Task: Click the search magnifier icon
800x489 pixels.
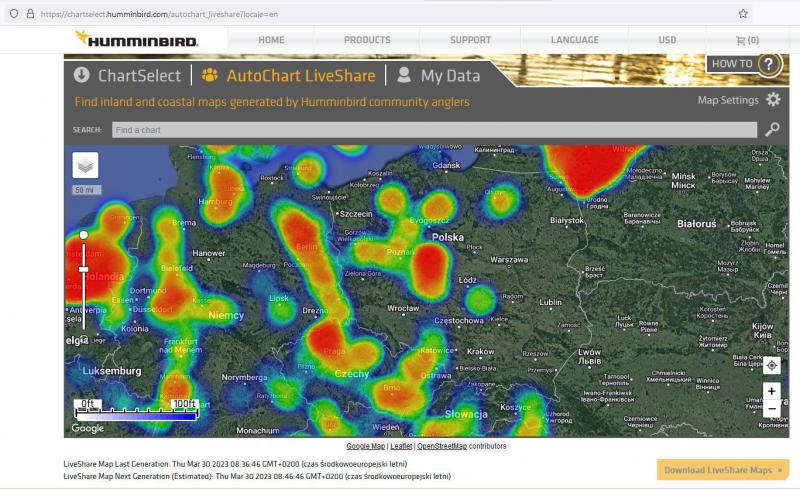Action: click(x=772, y=130)
